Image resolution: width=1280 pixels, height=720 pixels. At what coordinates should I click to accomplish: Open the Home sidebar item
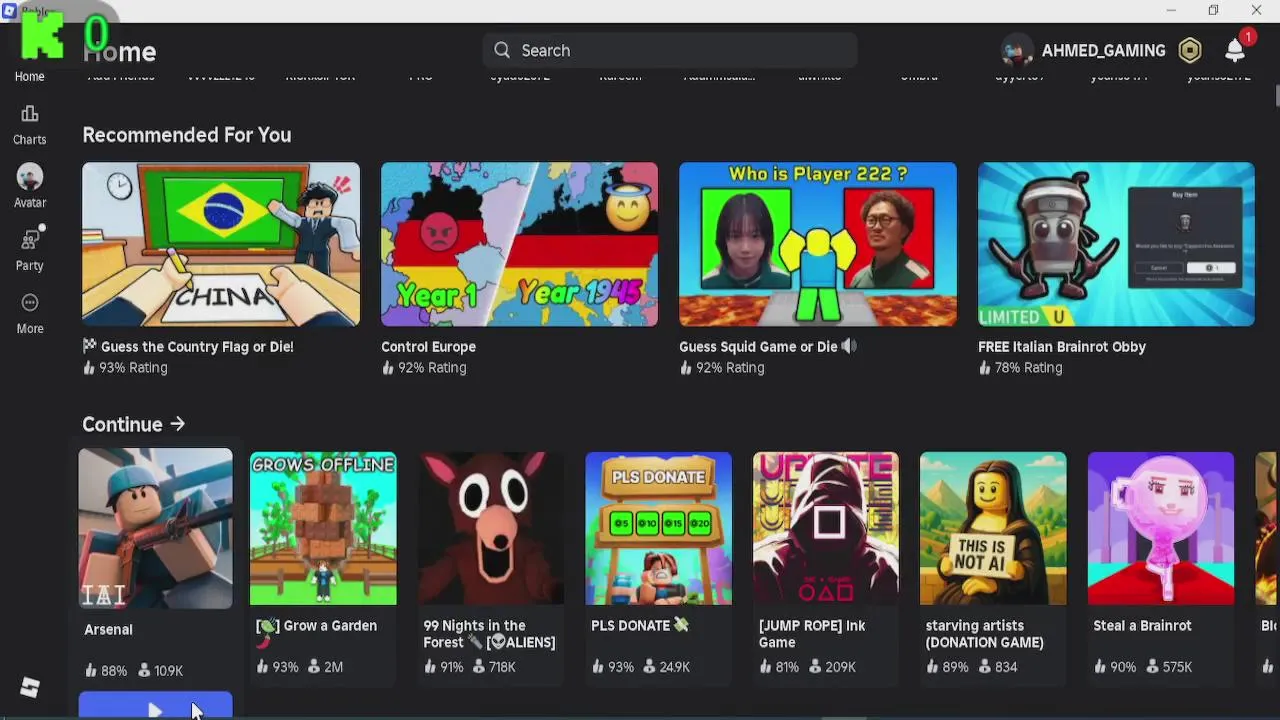29,76
